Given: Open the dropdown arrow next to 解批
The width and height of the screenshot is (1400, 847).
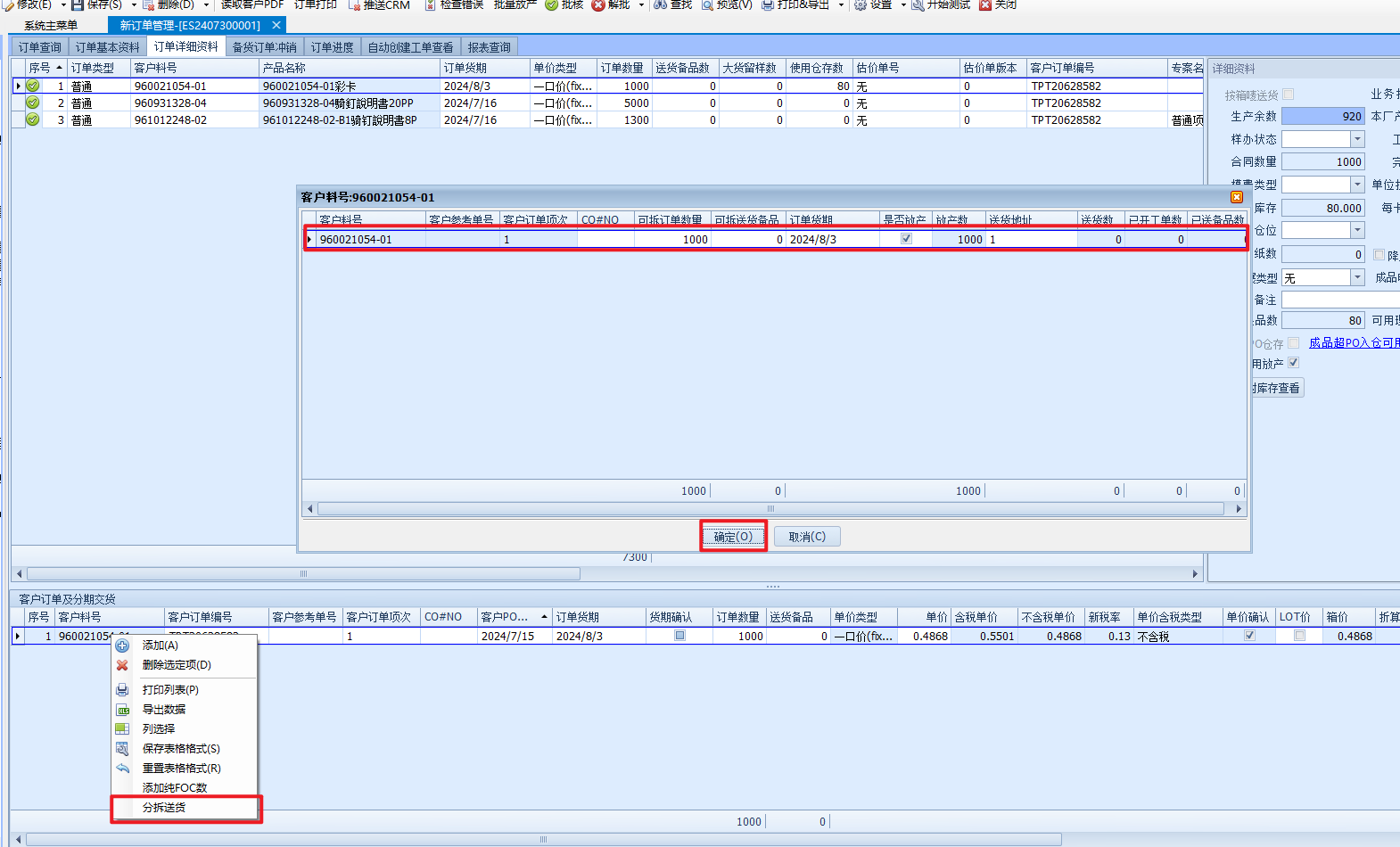Looking at the screenshot, I should point(641,4).
